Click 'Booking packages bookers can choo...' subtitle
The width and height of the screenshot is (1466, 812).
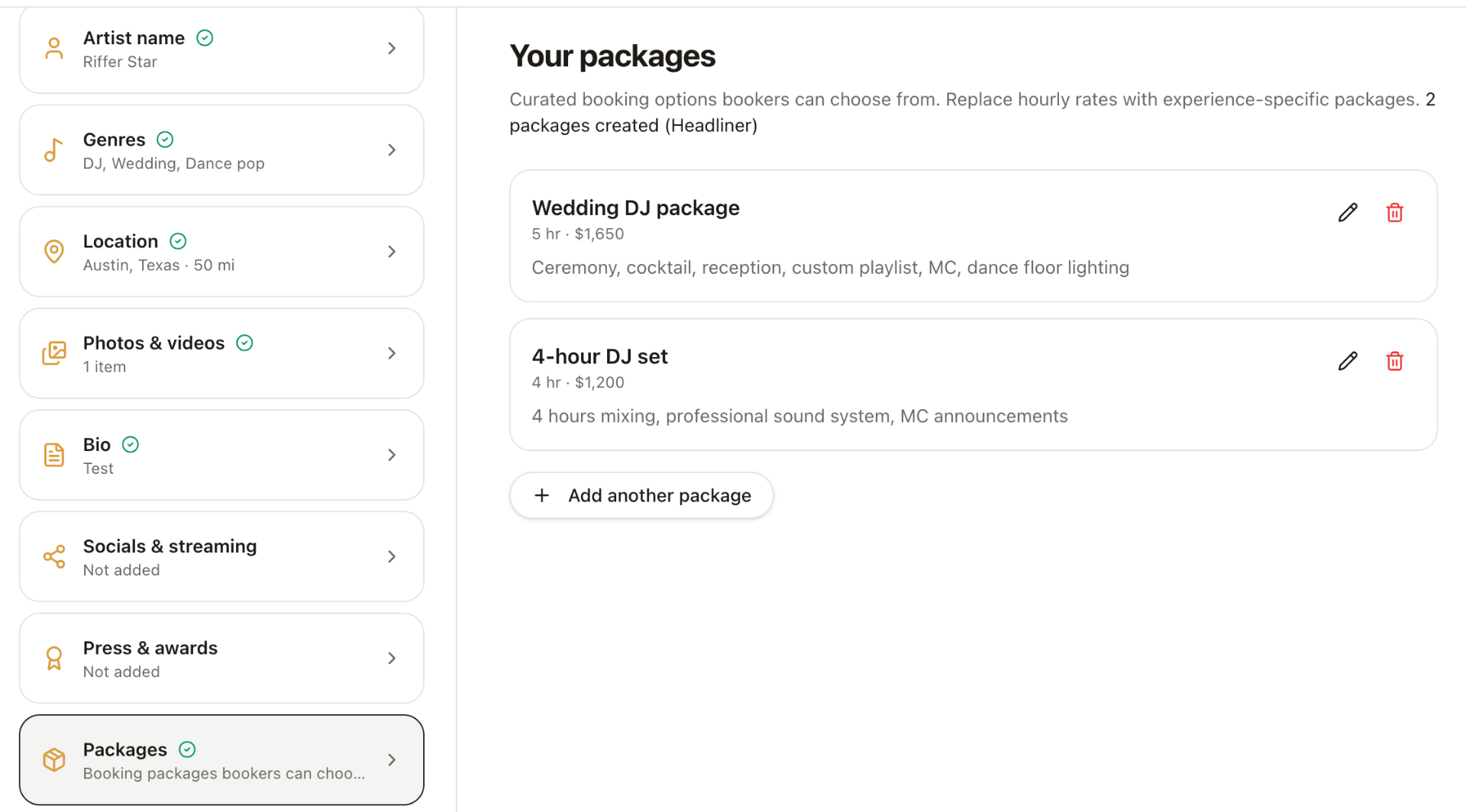pos(224,774)
